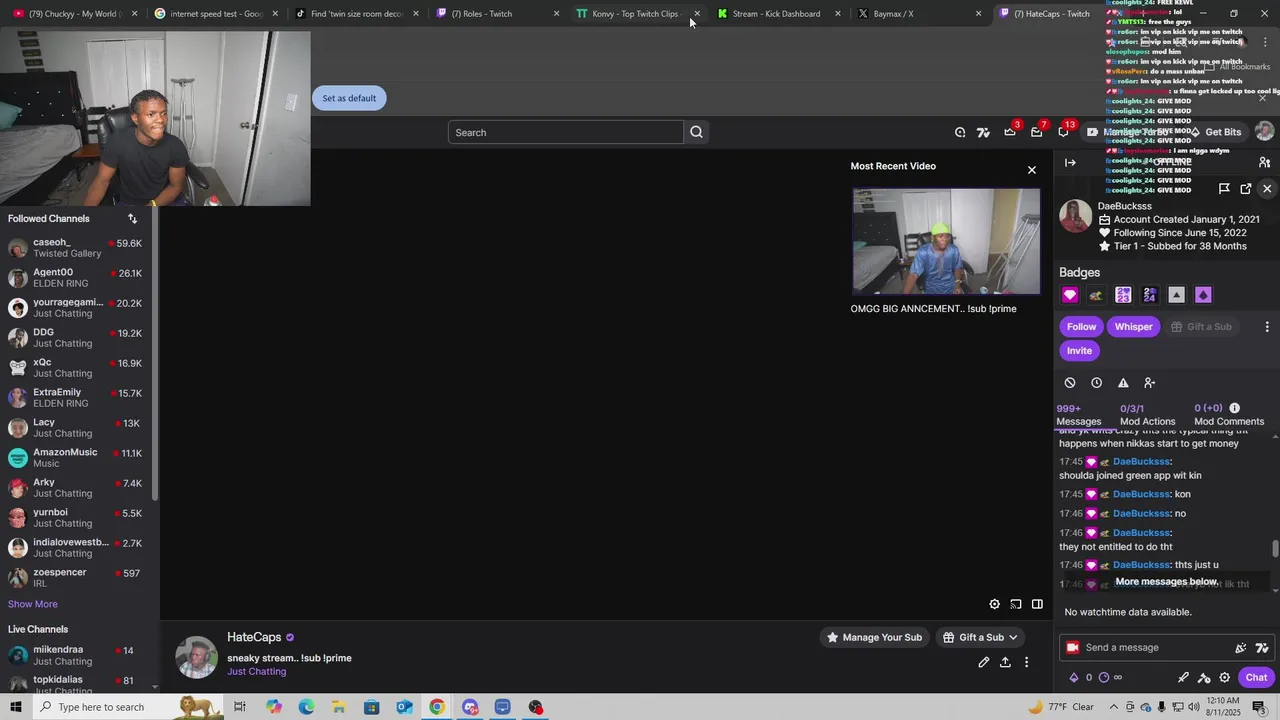Open Windows Start menu
1280x720 pixels.
(x=16, y=707)
